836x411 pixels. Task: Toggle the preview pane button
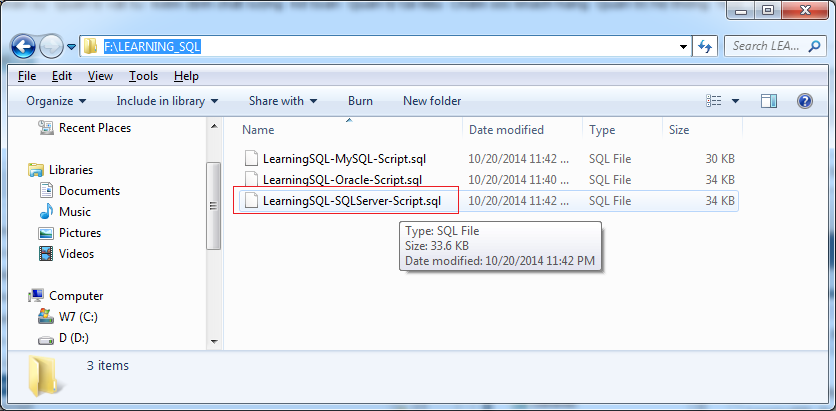coord(769,101)
